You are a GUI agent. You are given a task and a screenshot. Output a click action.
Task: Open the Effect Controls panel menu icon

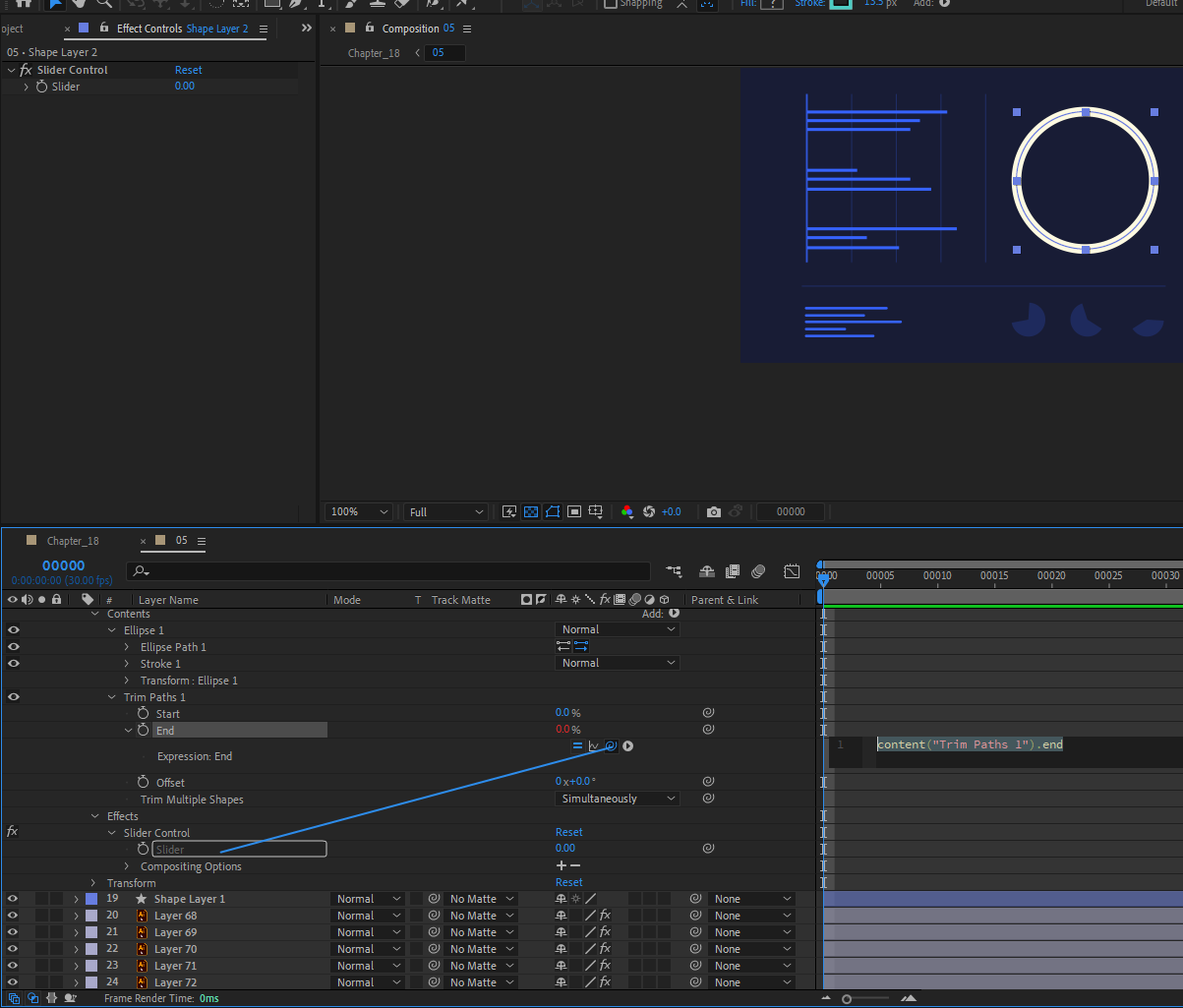pos(263,30)
